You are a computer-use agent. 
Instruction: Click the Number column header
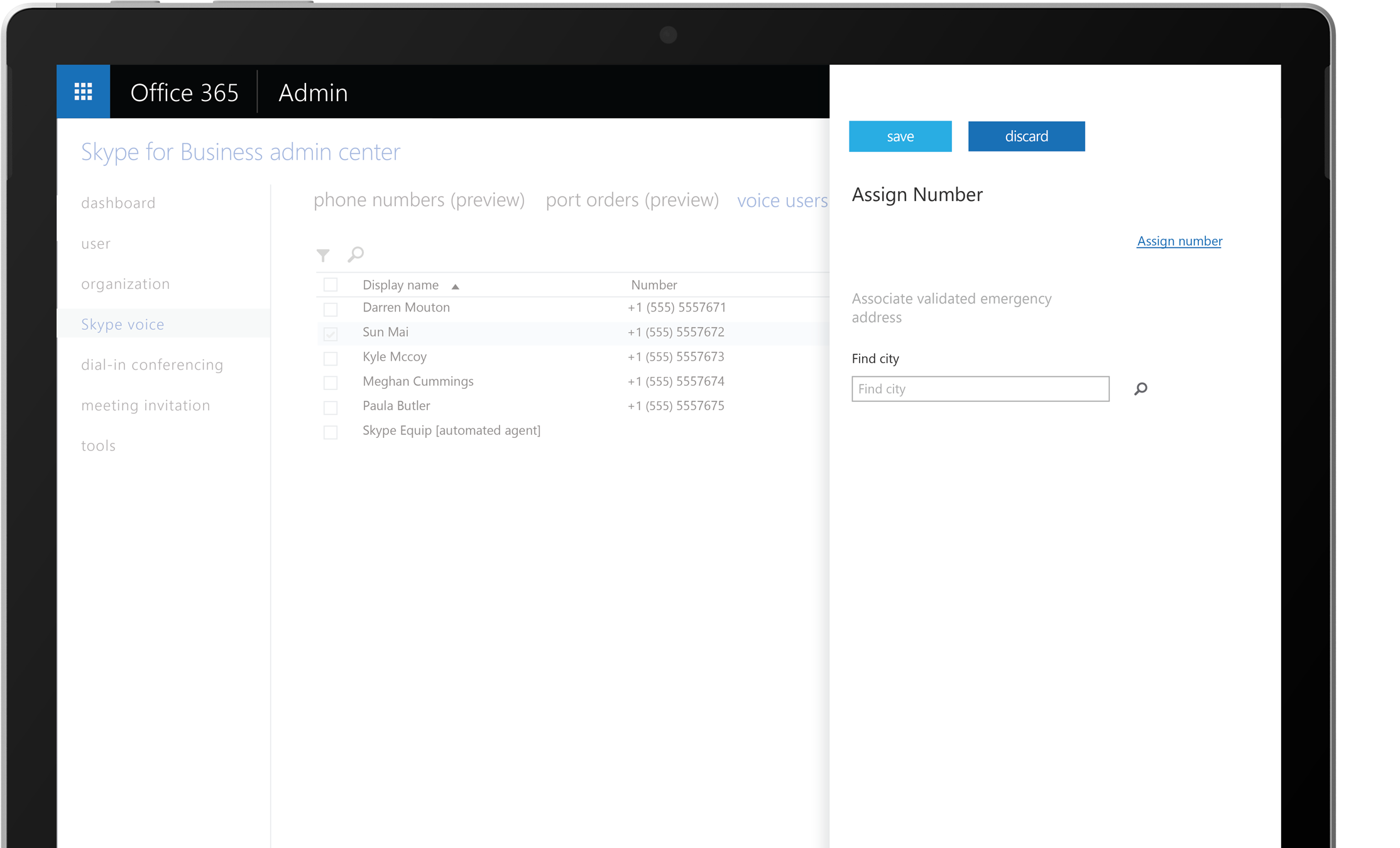654,285
